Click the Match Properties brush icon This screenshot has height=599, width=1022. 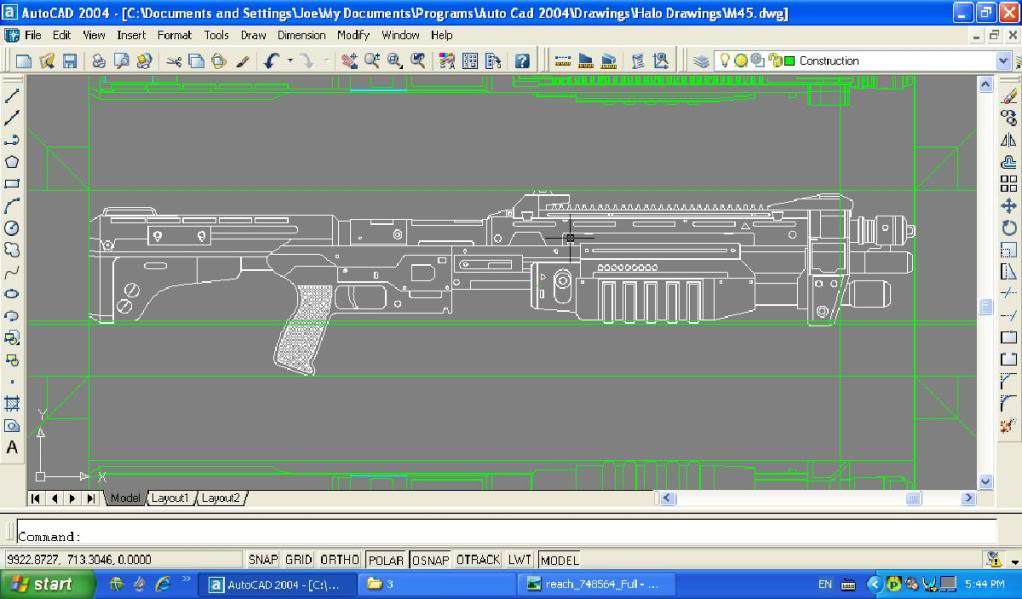coord(242,61)
